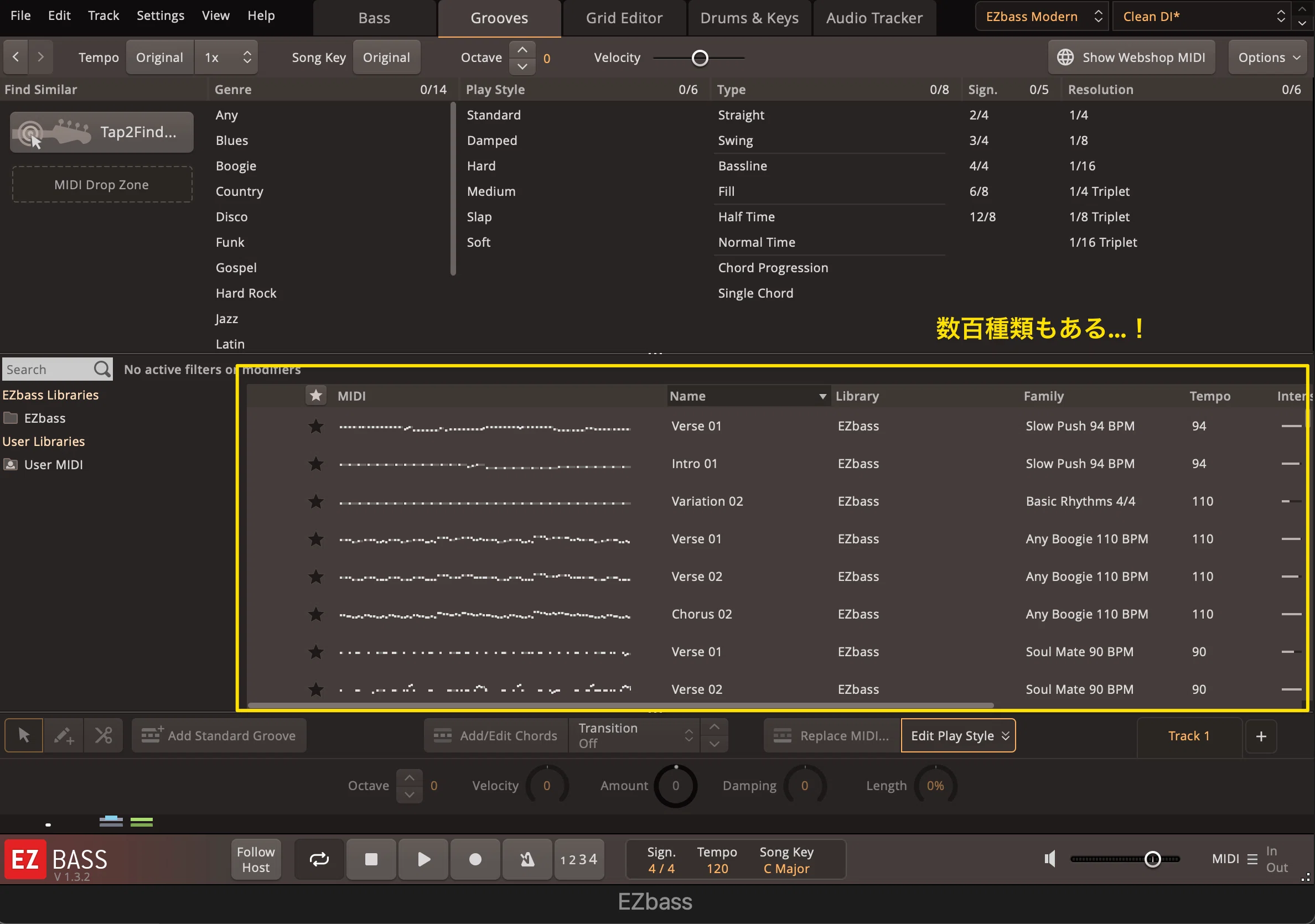Click the favorites star column header

pyautogui.click(x=315, y=396)
